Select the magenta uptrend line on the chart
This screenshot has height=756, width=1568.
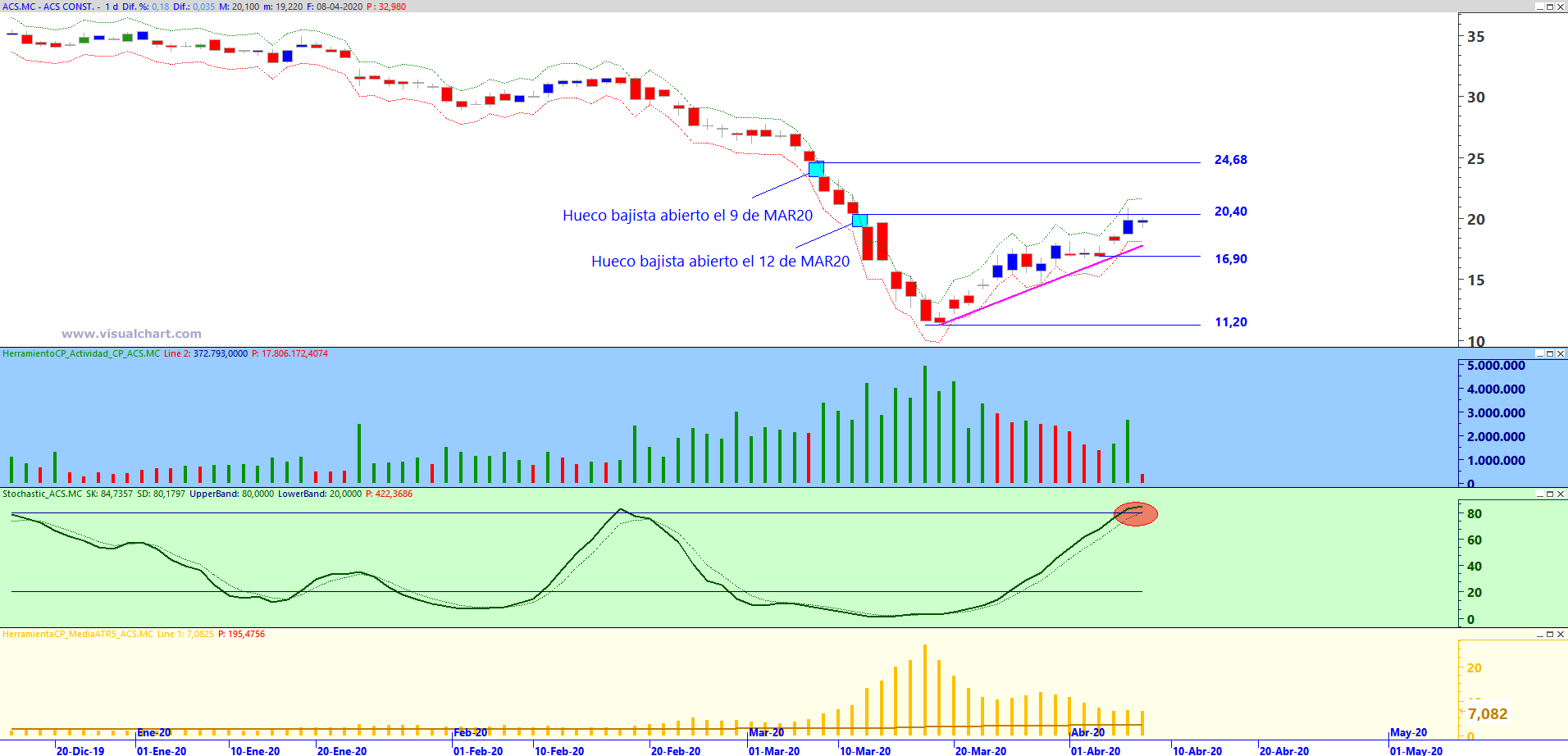[1042, 284]
